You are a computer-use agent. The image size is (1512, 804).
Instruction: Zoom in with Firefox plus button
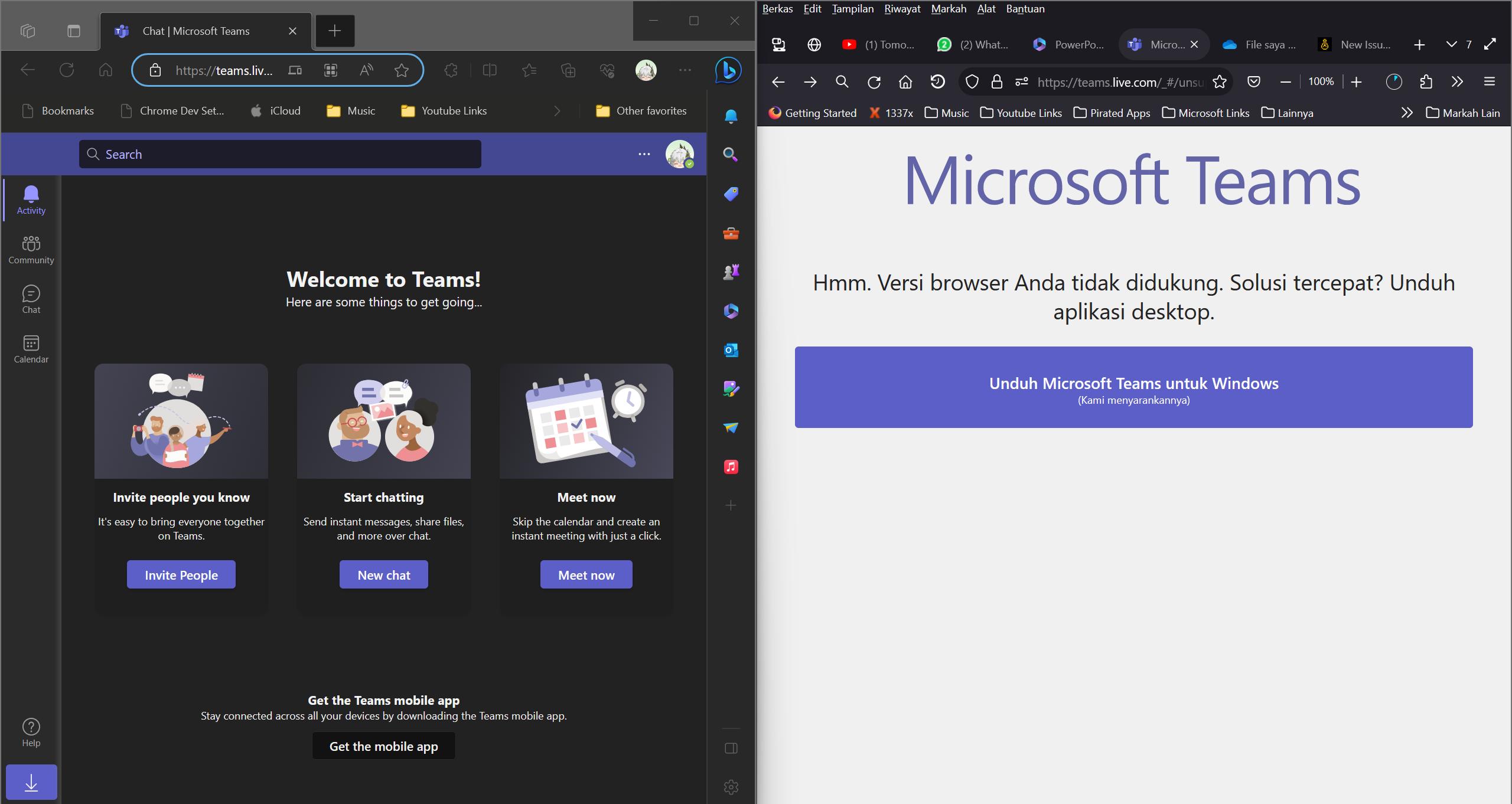1357,82
